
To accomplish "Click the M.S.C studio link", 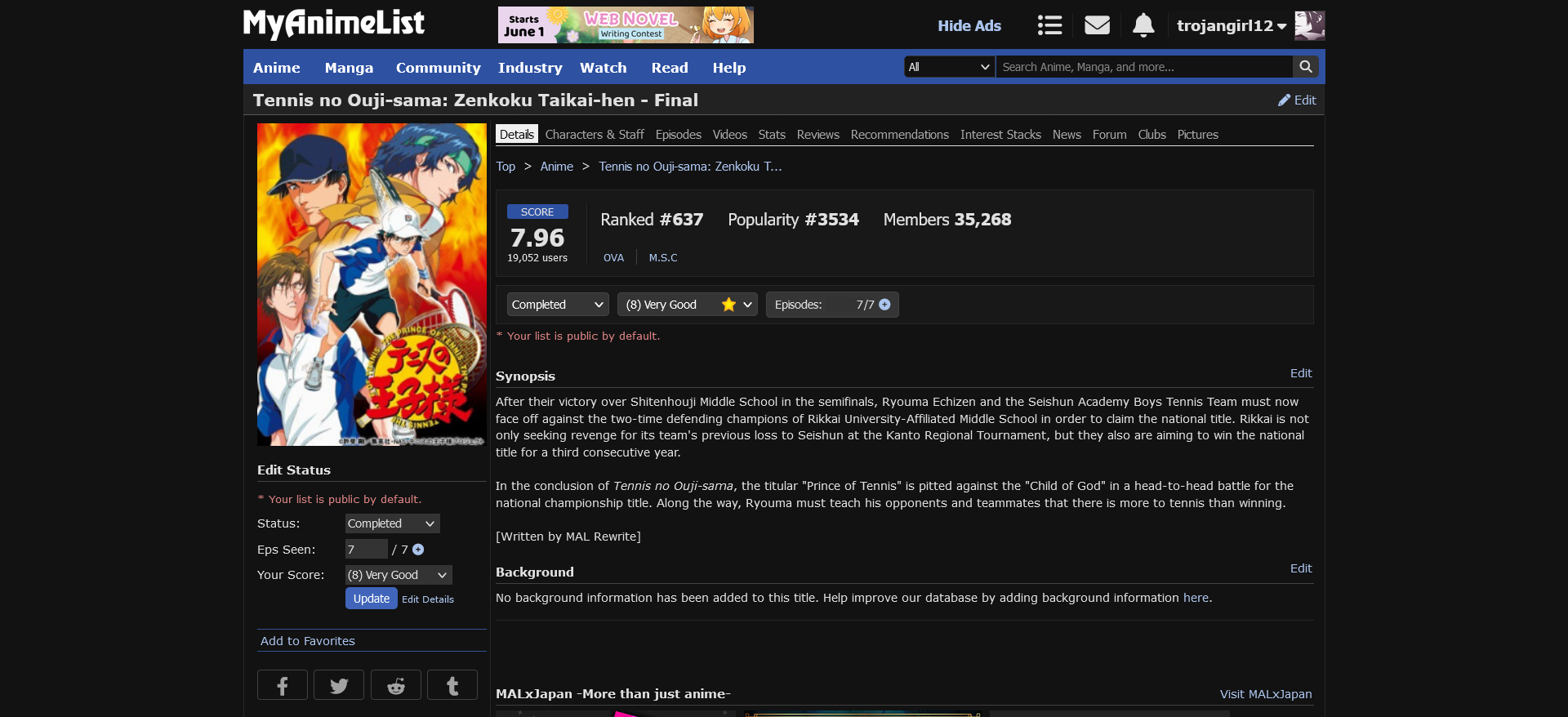I will pos(663,258).
